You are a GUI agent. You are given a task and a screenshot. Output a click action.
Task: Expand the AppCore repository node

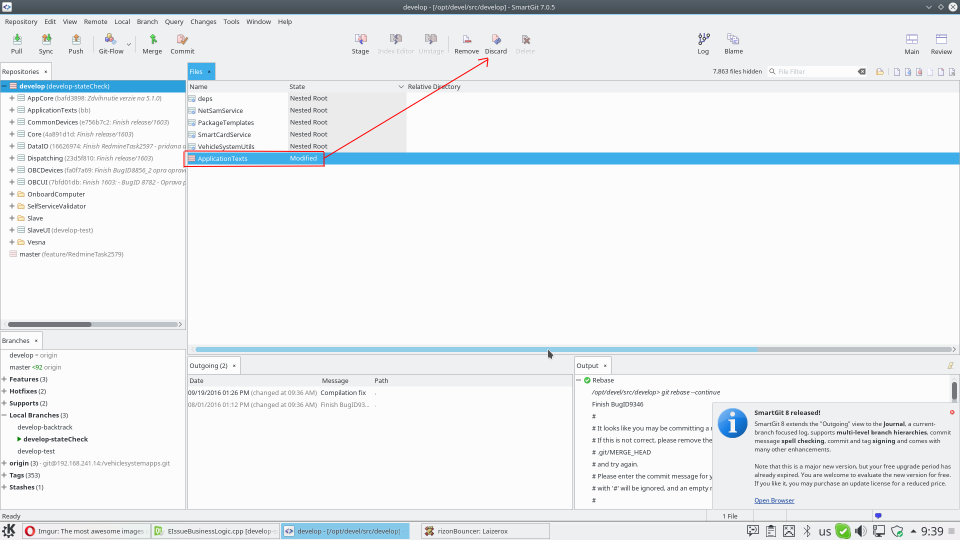(11, 98)
